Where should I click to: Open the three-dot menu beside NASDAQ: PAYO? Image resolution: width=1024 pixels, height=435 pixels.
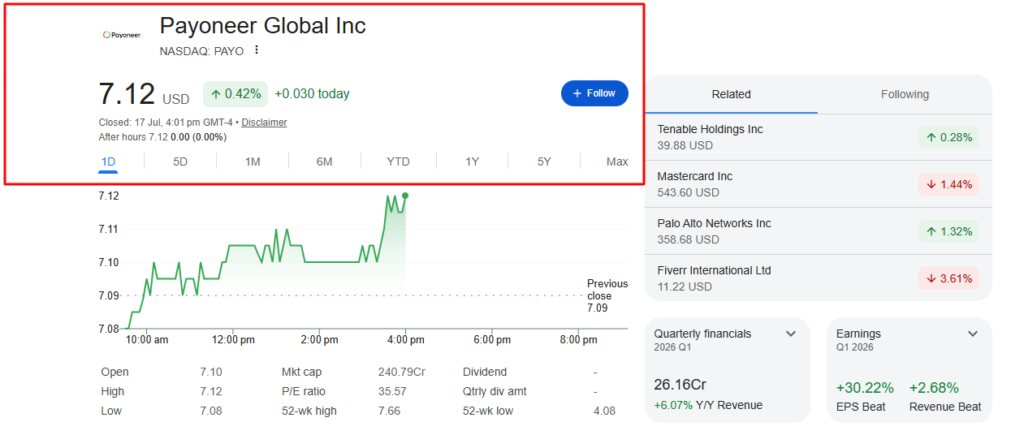click(x=257, y=50)
